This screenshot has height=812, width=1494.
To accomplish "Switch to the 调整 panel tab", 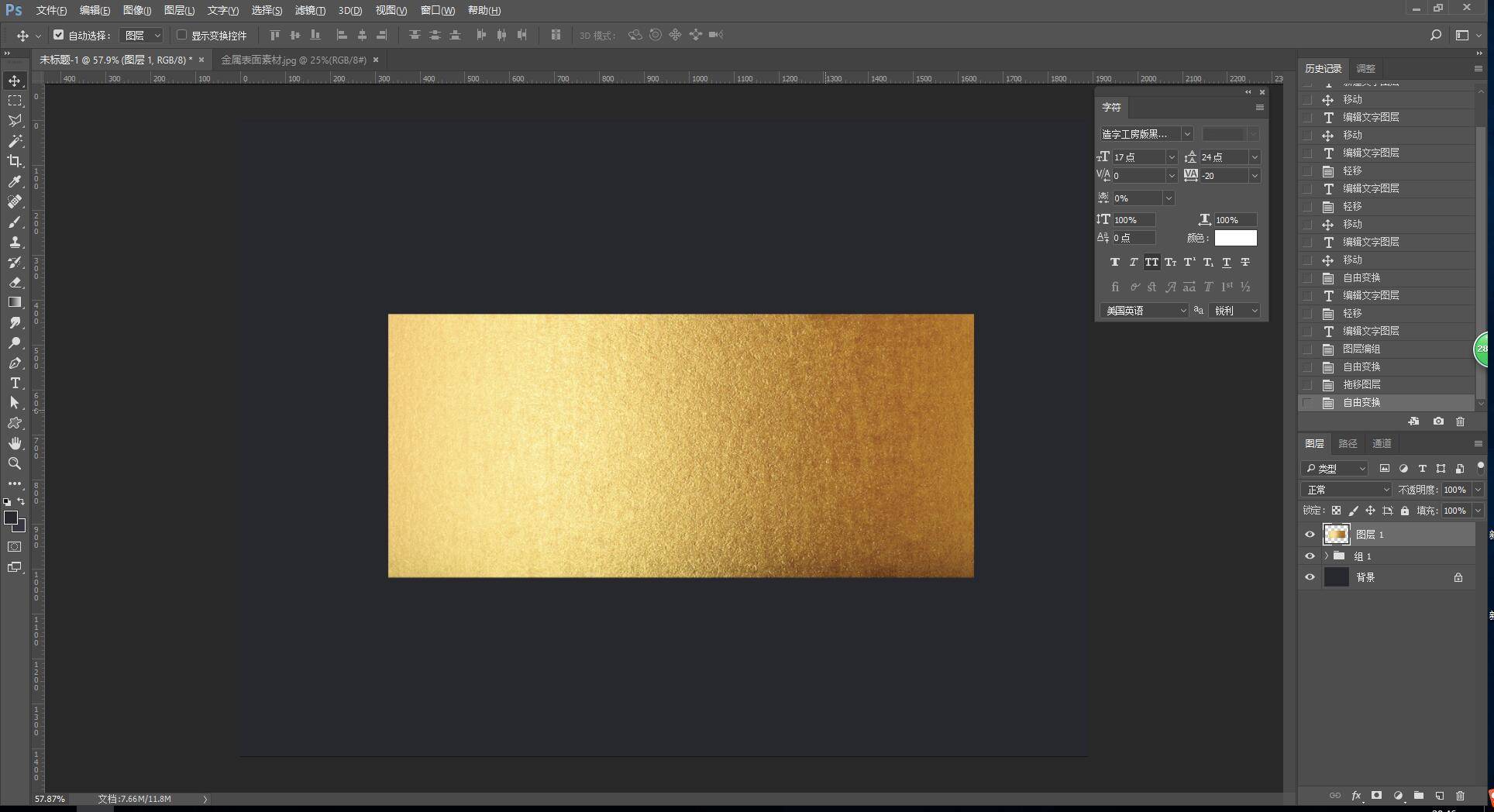I will [x=1366, y=68].
